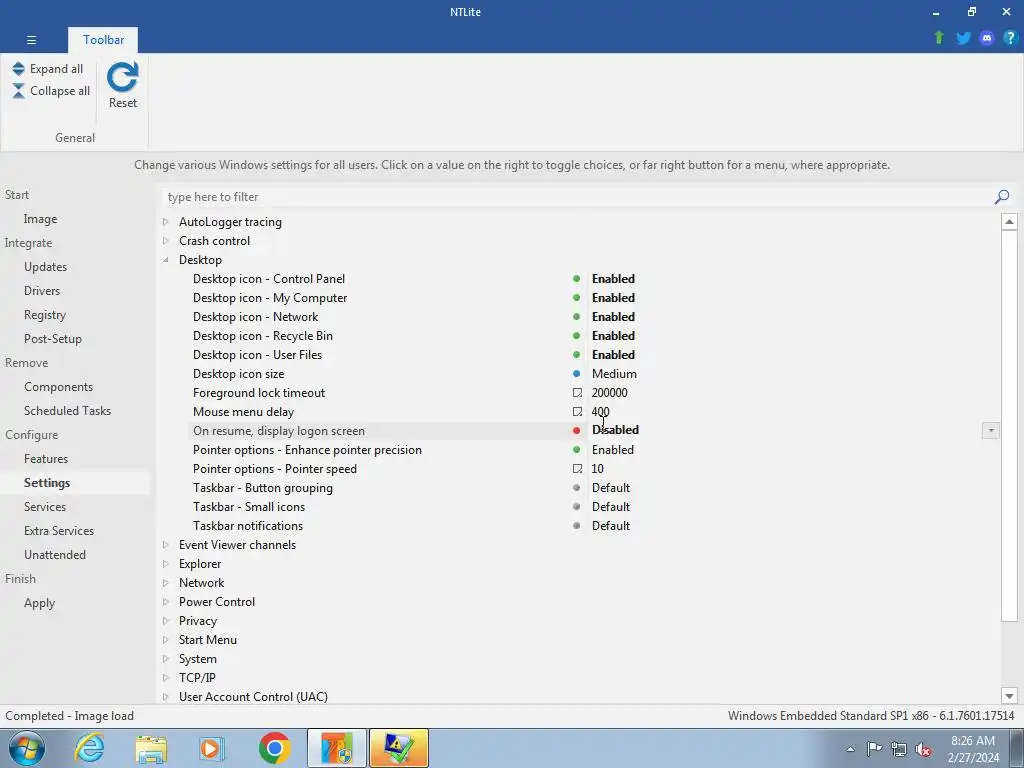1024x768 pixels.
Task: Click the green update arrow icon
Action: click(939, 38)
